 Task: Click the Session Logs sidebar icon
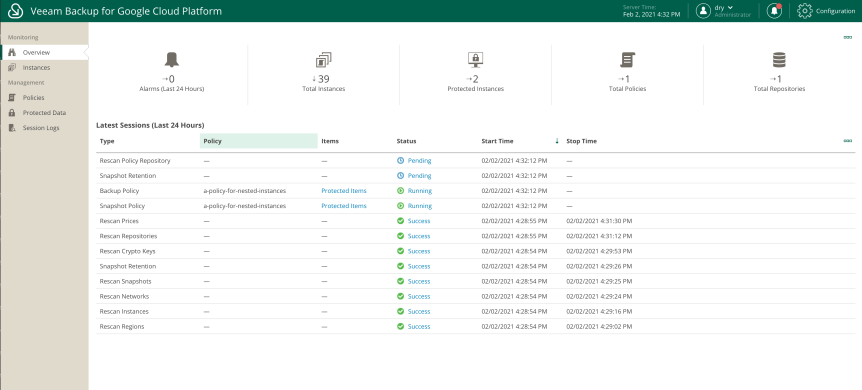tap(12, 128)
